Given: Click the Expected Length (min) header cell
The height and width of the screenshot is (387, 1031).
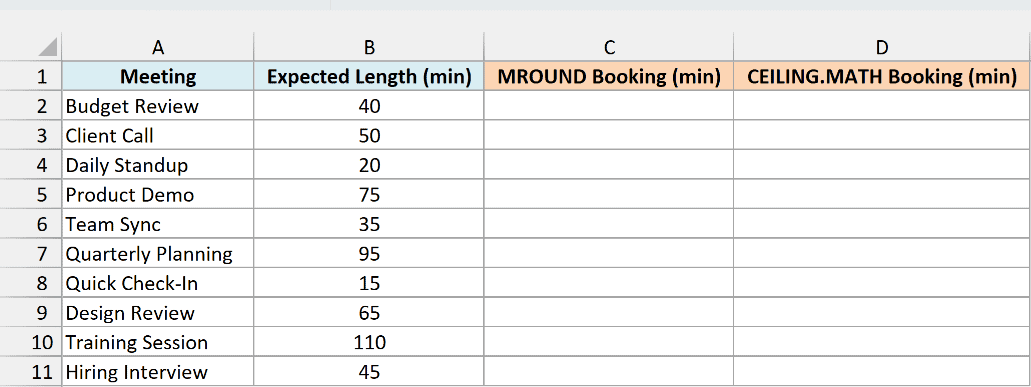Looking at the screenshot, I should 369,76.
